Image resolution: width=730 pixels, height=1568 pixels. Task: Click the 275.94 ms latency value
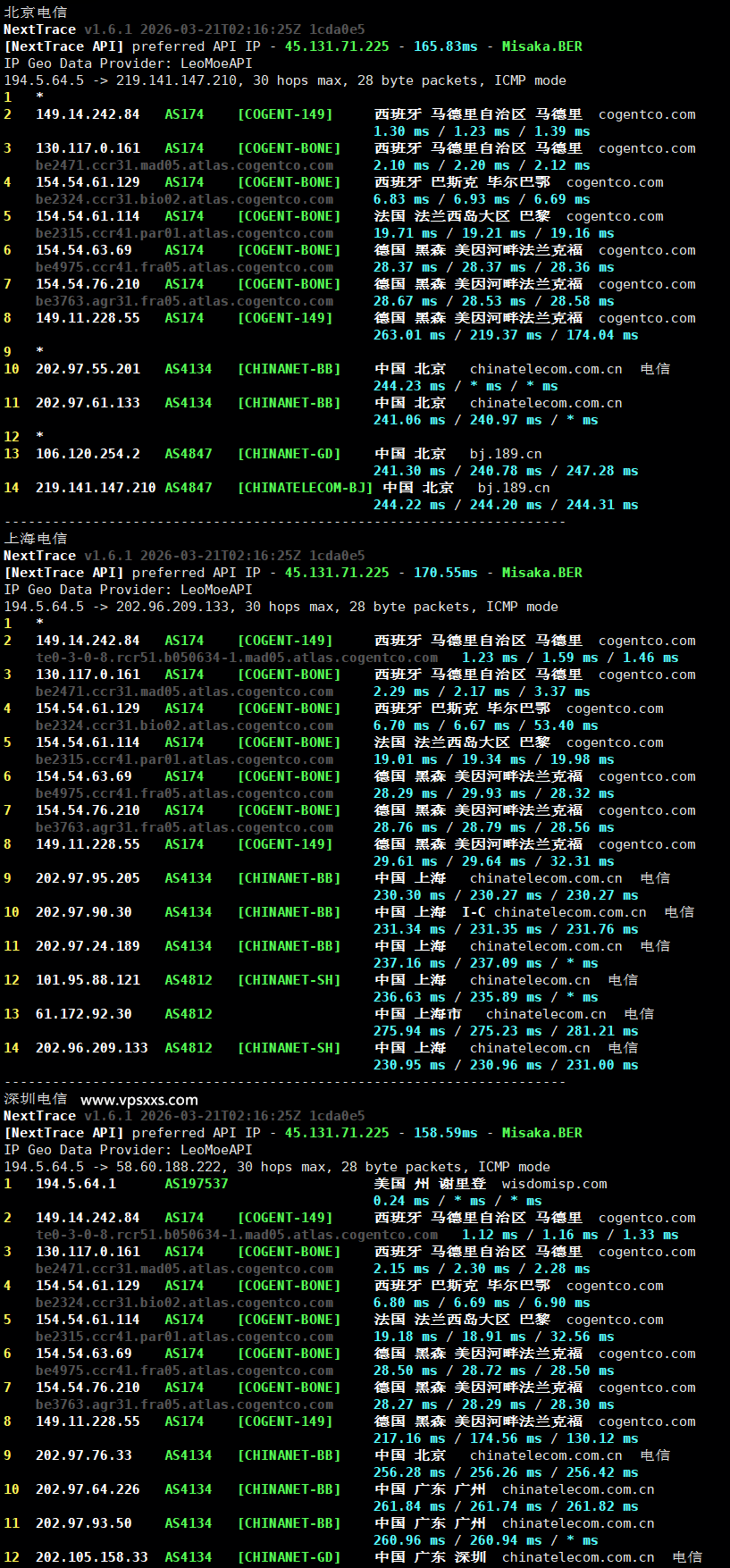[409, 1031]
